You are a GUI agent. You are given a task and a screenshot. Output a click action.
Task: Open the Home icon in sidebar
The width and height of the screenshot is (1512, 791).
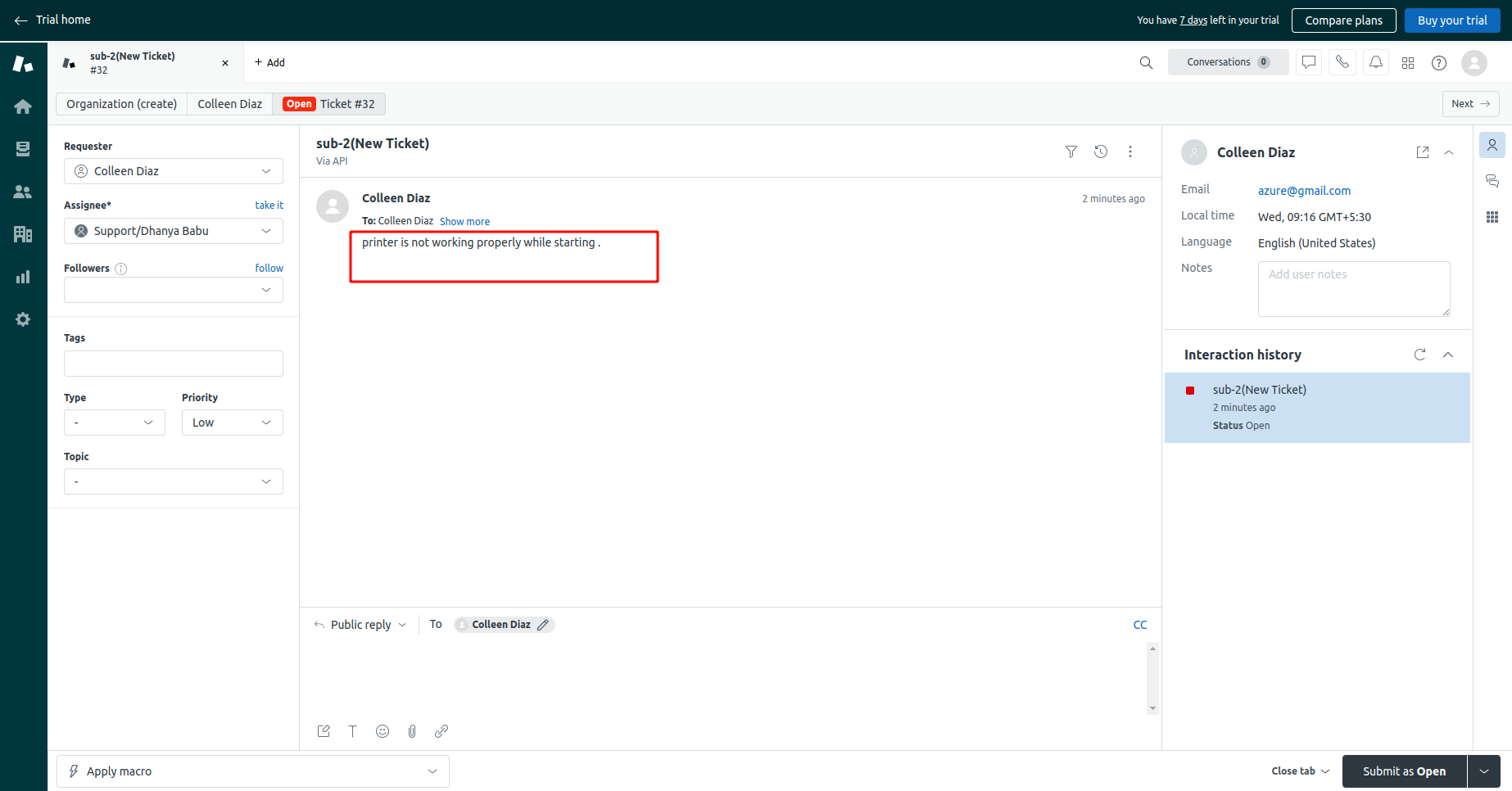pyautogui.click(x=23, y=106)
